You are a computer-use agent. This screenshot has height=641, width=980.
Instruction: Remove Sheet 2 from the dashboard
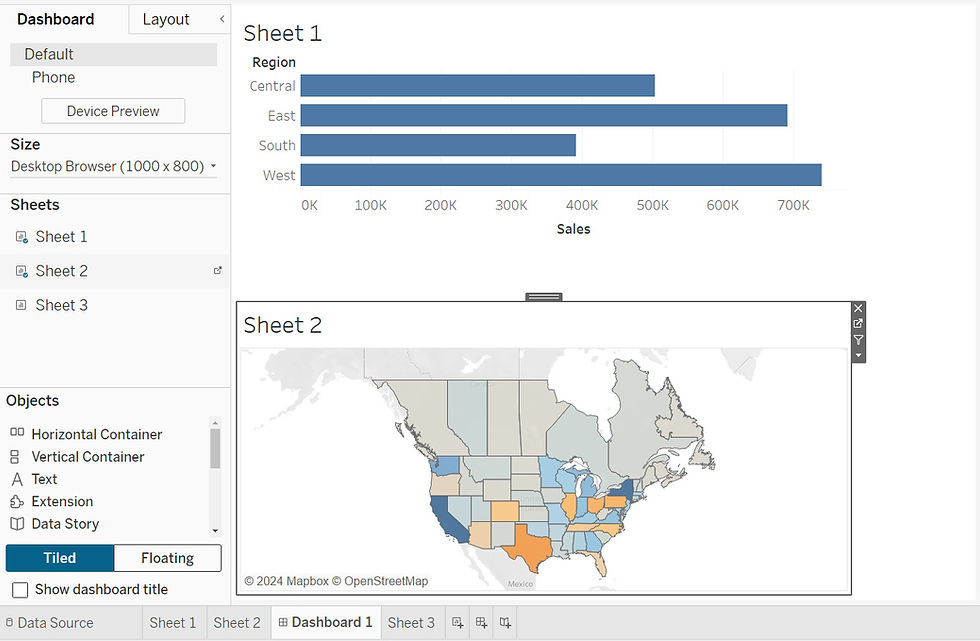(858, 307)
